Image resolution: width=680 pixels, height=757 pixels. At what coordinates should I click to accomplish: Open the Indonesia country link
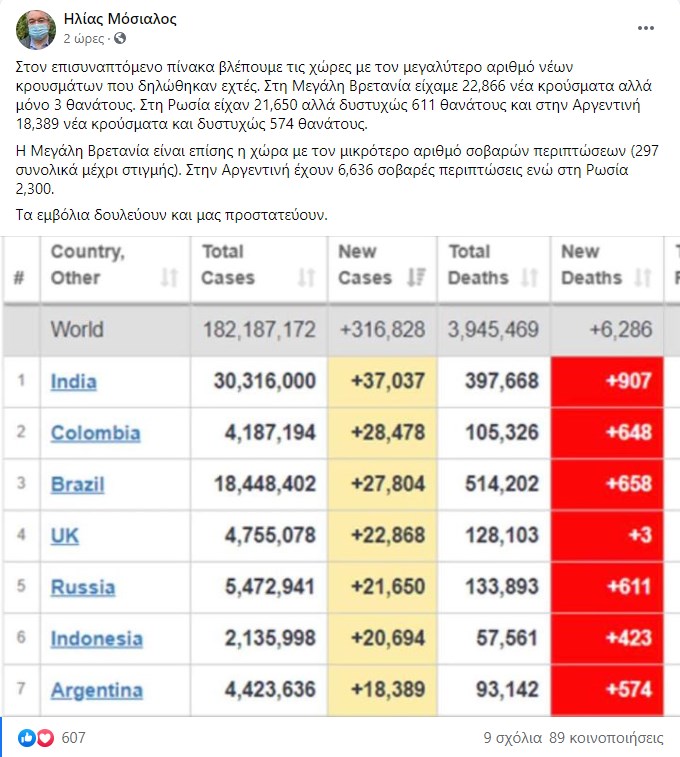pos(96,638)
